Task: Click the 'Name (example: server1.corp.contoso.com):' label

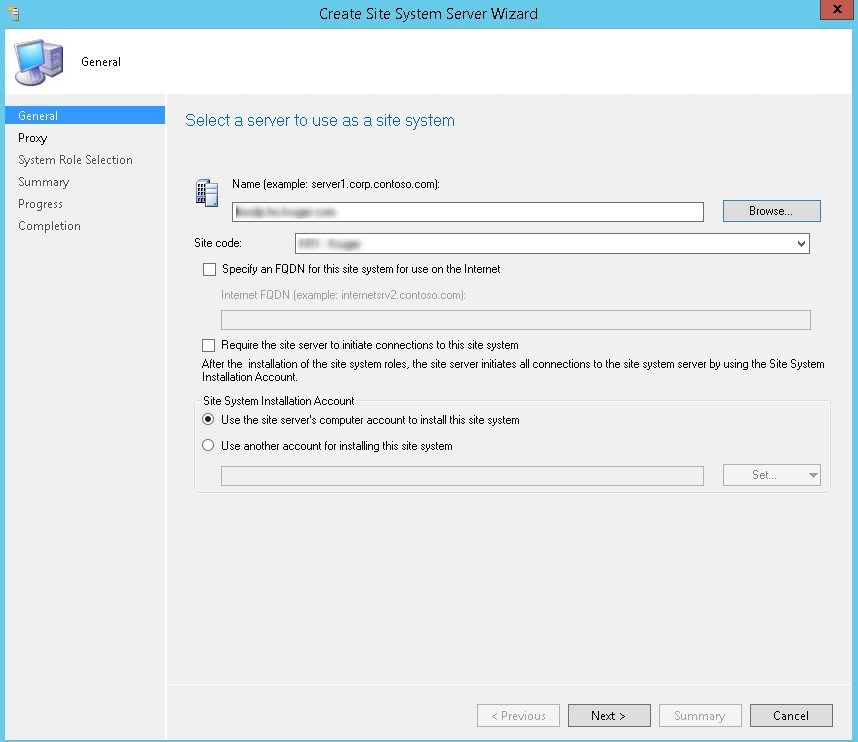Action: point(336,184)
